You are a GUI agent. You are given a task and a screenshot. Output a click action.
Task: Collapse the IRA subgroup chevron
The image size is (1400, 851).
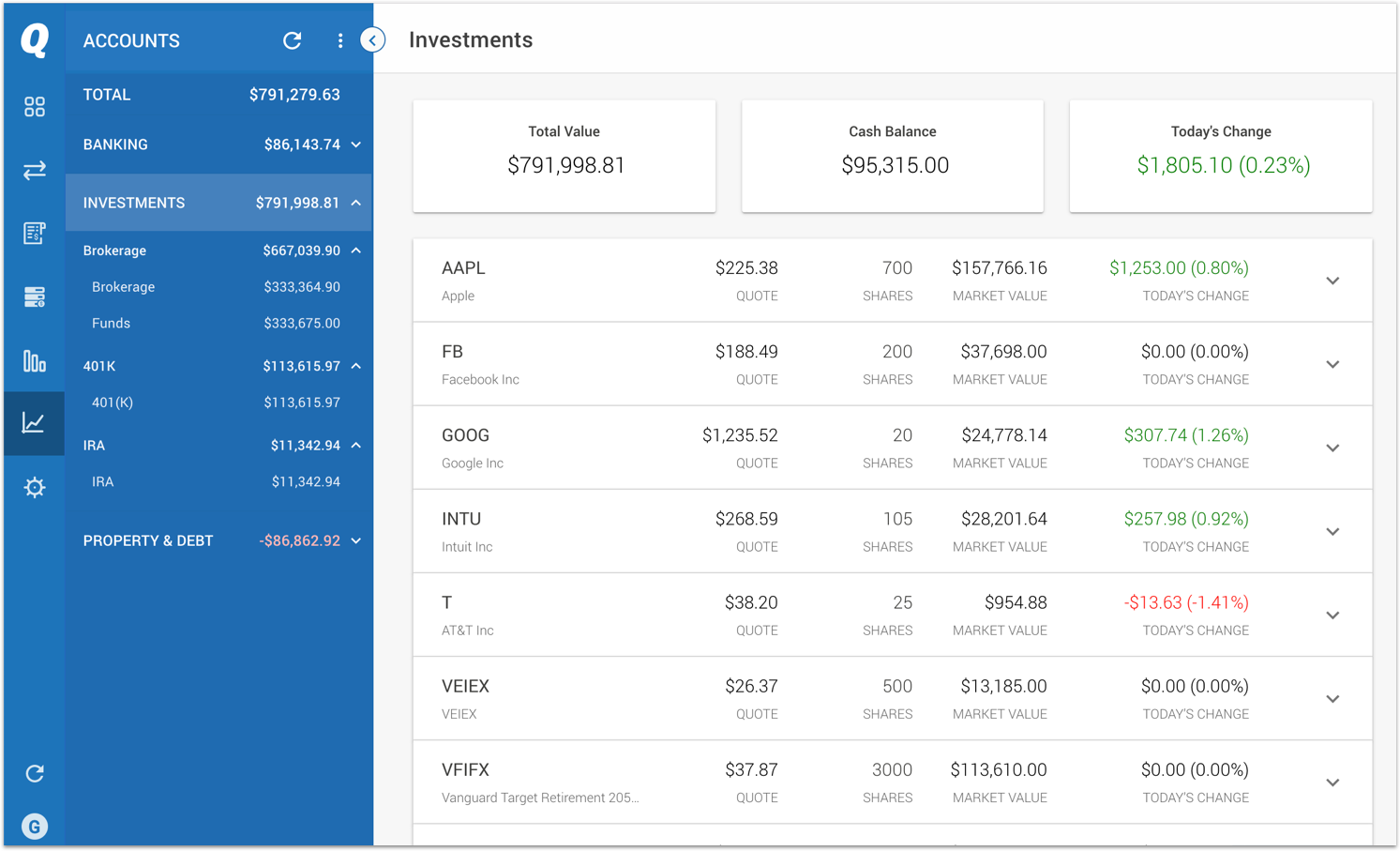(356, 446)
